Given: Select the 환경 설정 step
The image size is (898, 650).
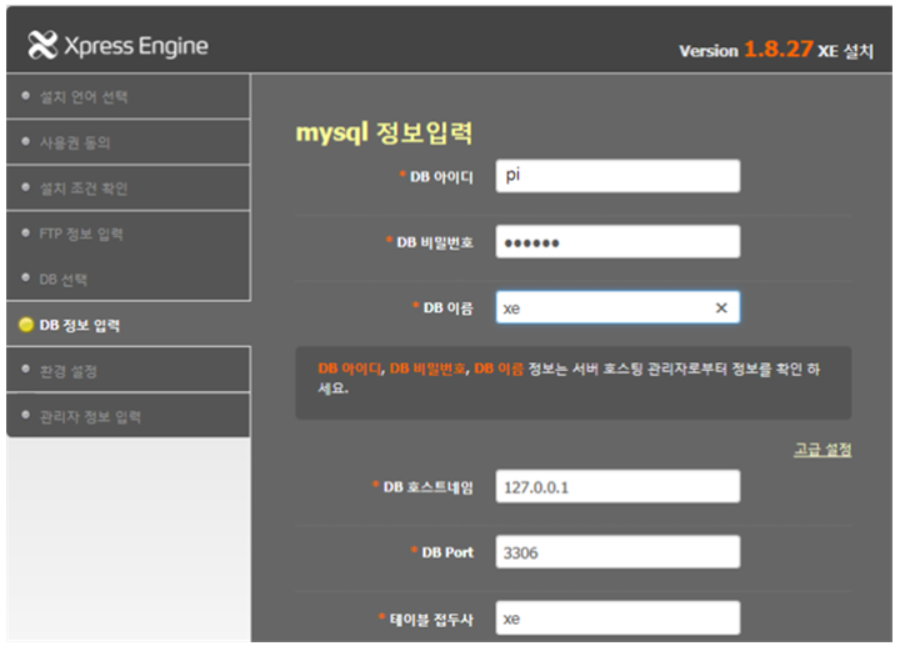Looking at the screenshot, I should (x=128, y=371).
